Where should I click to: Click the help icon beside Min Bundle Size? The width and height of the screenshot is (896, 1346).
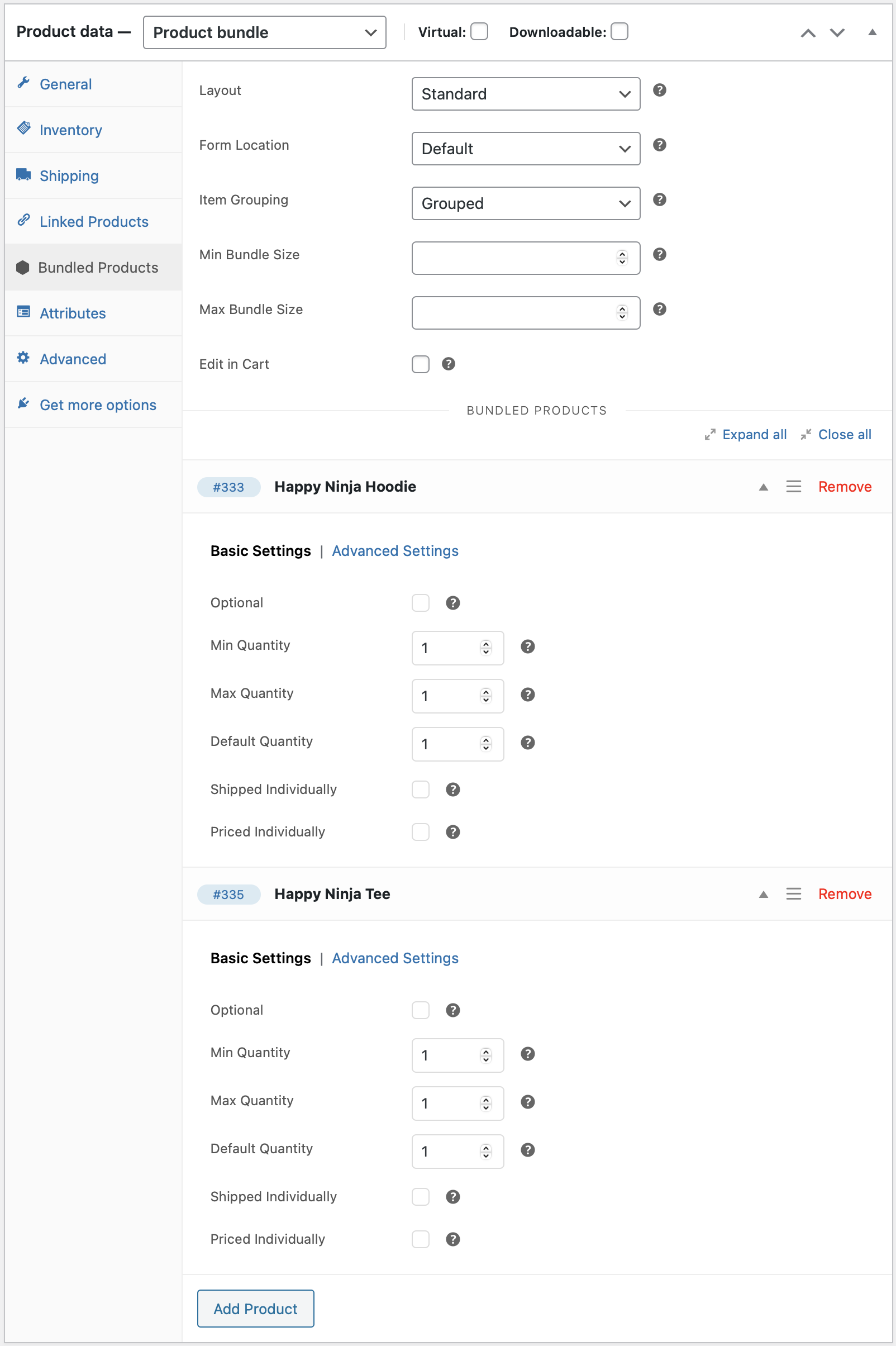[x=659, y=255]
